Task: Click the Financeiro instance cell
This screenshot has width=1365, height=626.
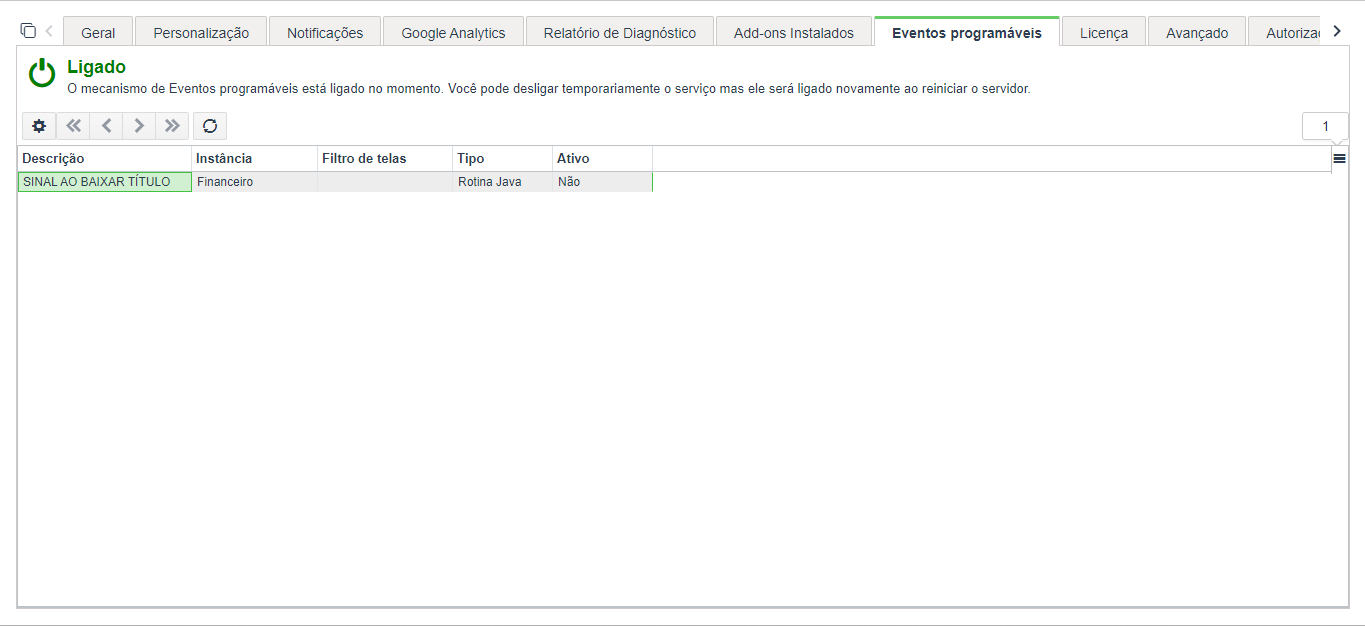Action: click(254, 182)
